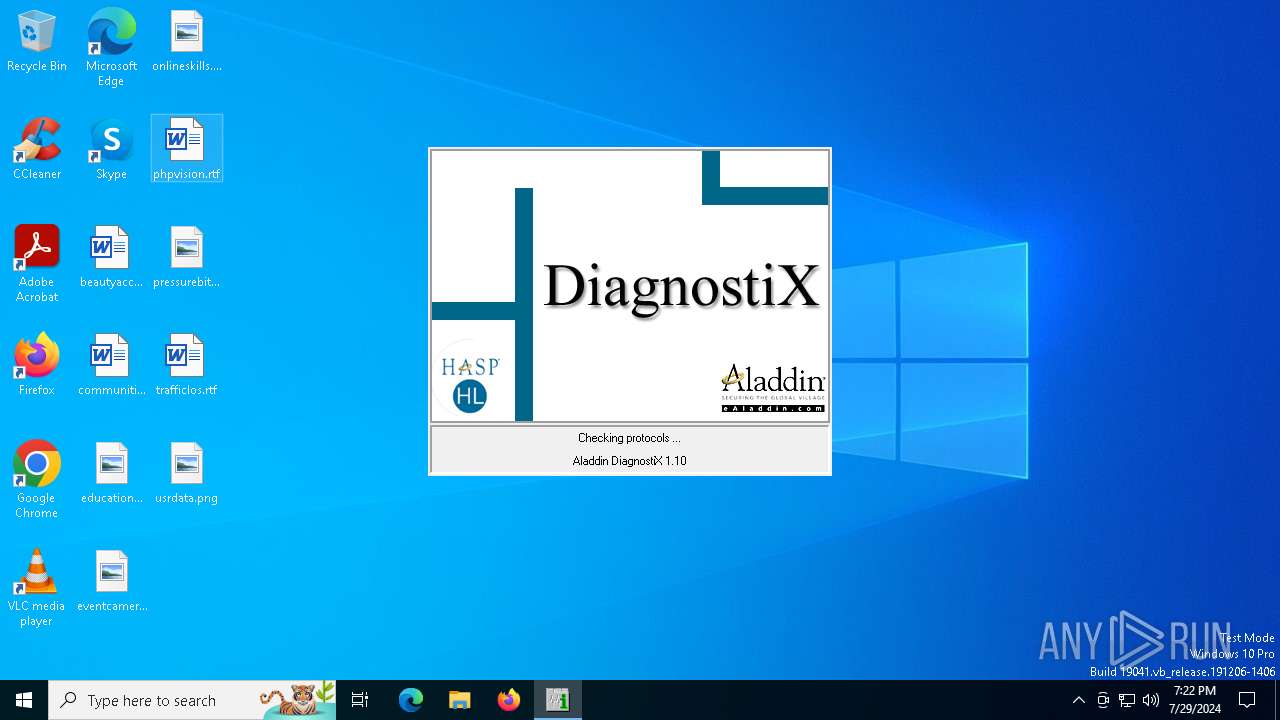This screenshot has width=1280, height=720.
Task: Select the CCleaner desktop shortcut
Action: (37, 150)
